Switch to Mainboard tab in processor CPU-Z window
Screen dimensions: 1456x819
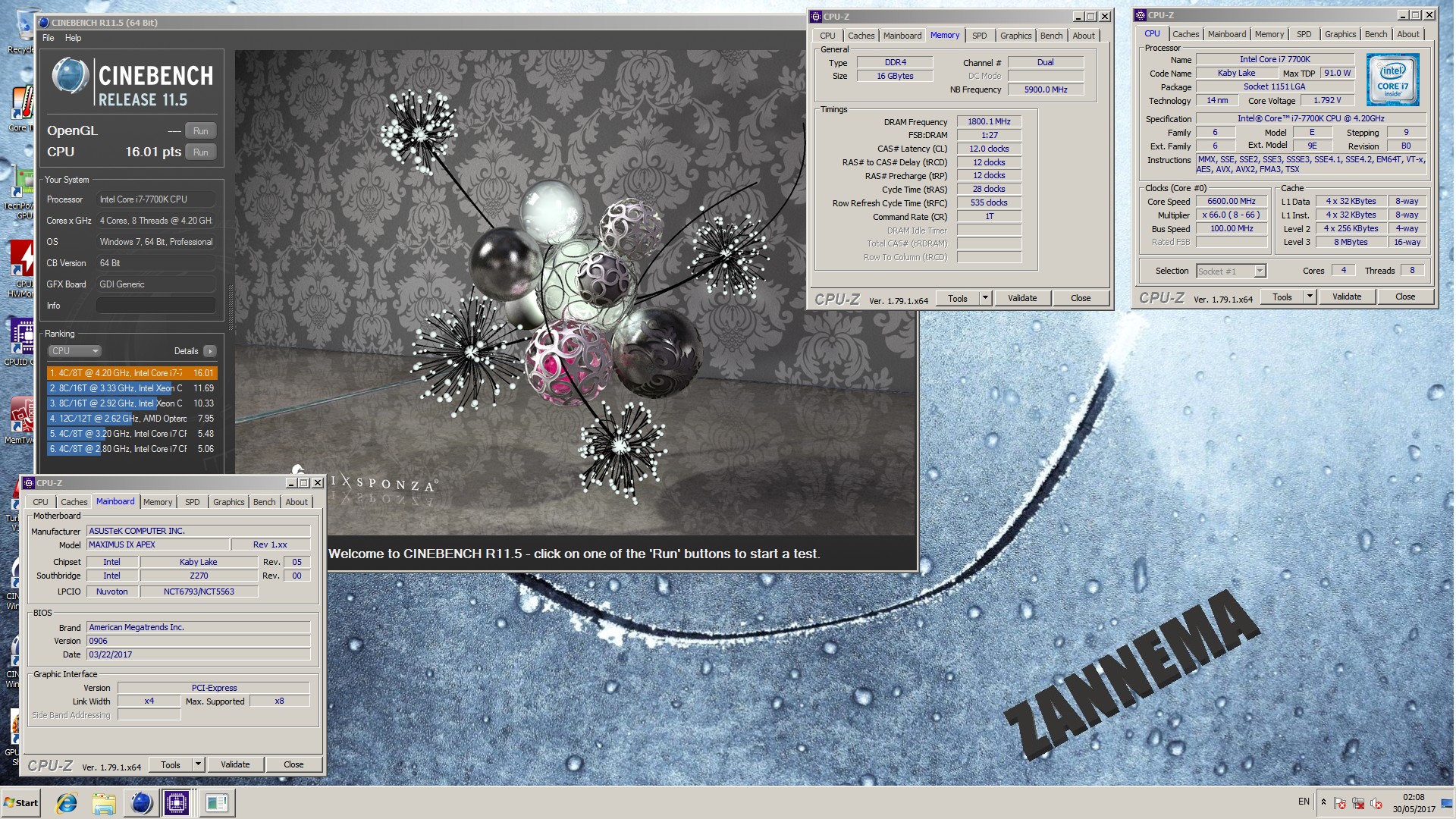(1227, 34)
